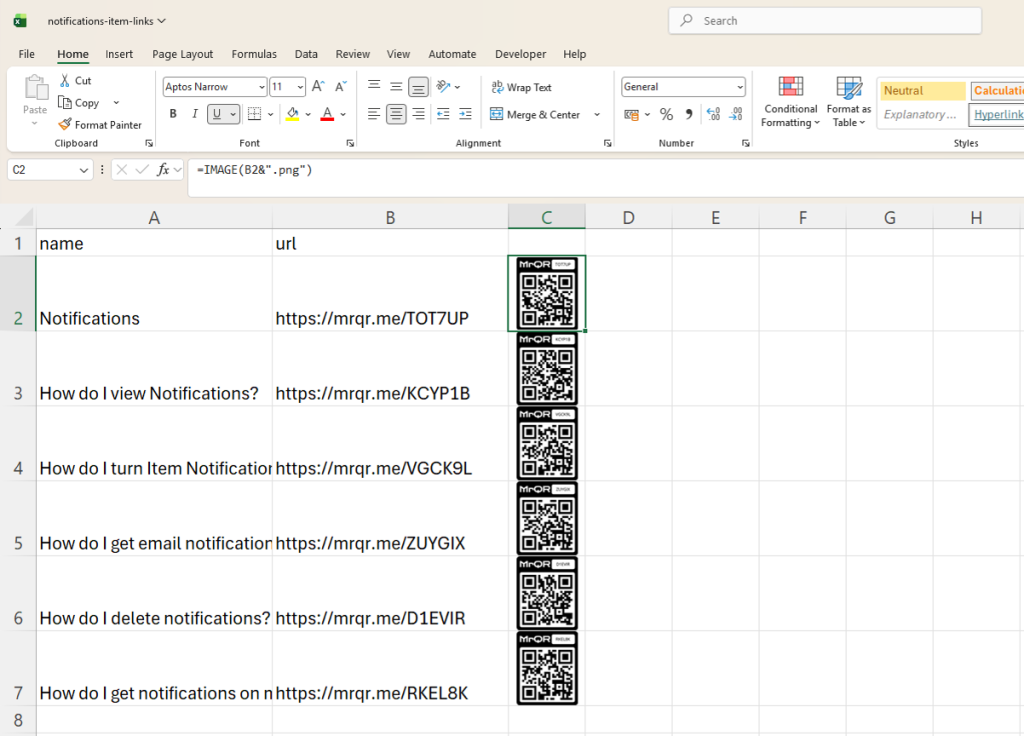Click in the Search box

pyautogui.click(x=825, y=21)
